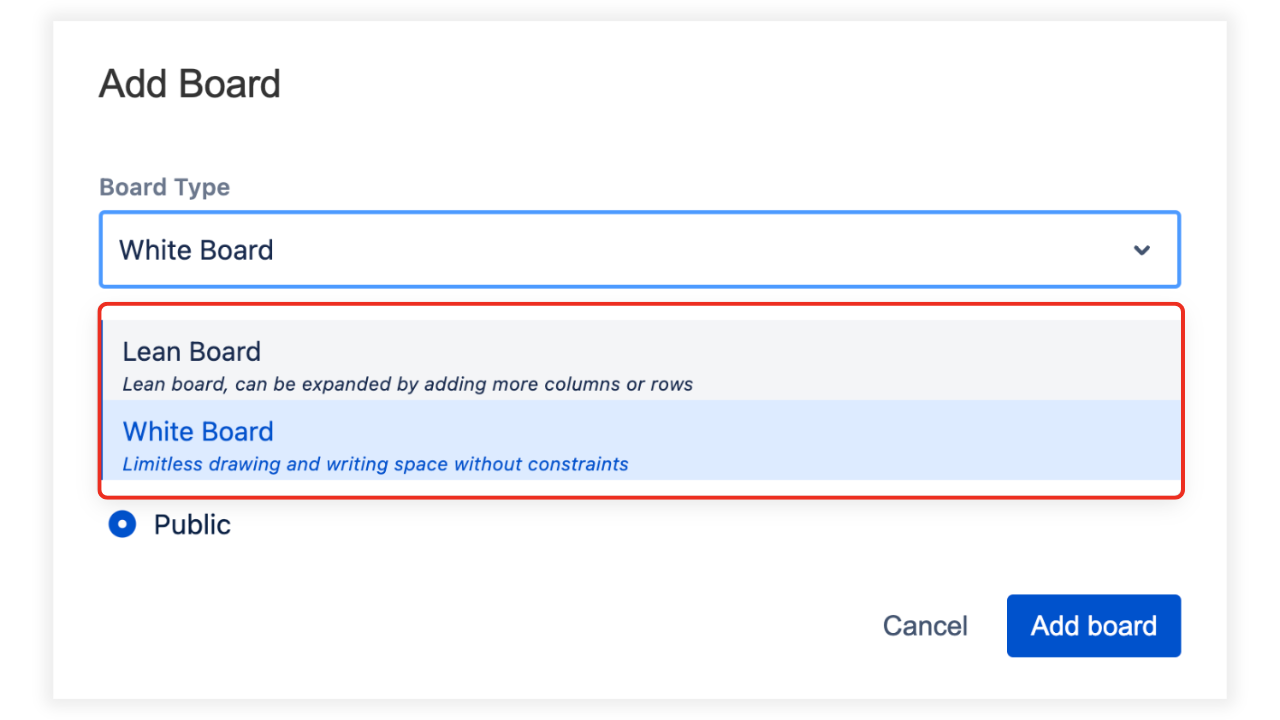Click the Limitless drawing space description
This screenshot has width=1280, height=720.
pyautogui.click(x=375, y=464)
